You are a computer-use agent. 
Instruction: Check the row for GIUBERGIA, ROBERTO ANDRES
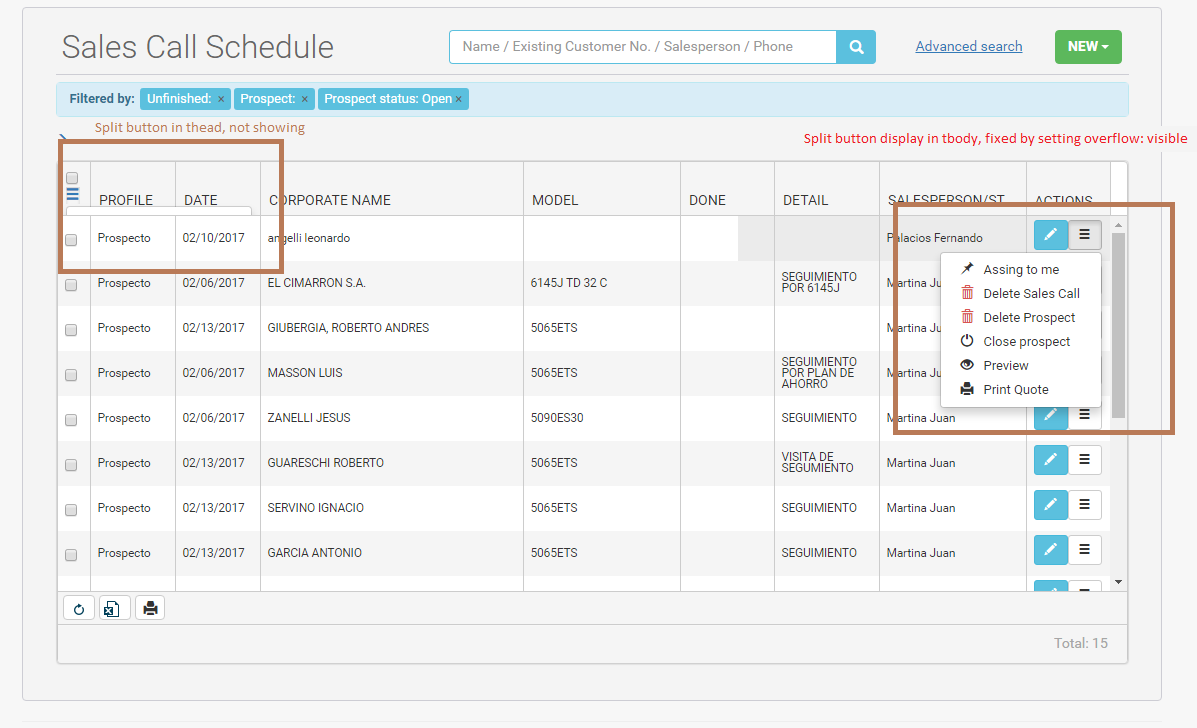pyautogui.click(x=71, y=330)
